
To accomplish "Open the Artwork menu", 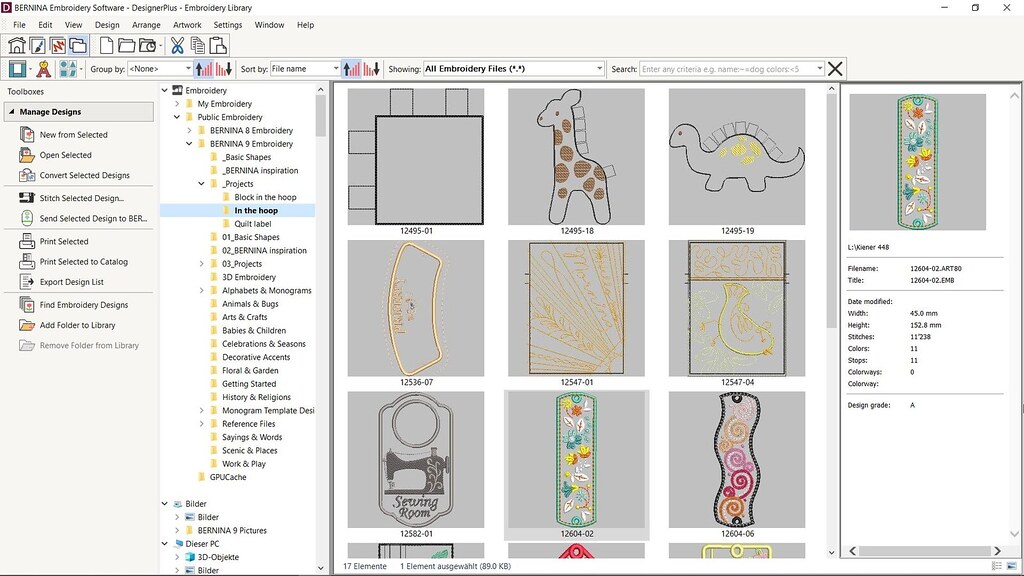I will 187,25.
